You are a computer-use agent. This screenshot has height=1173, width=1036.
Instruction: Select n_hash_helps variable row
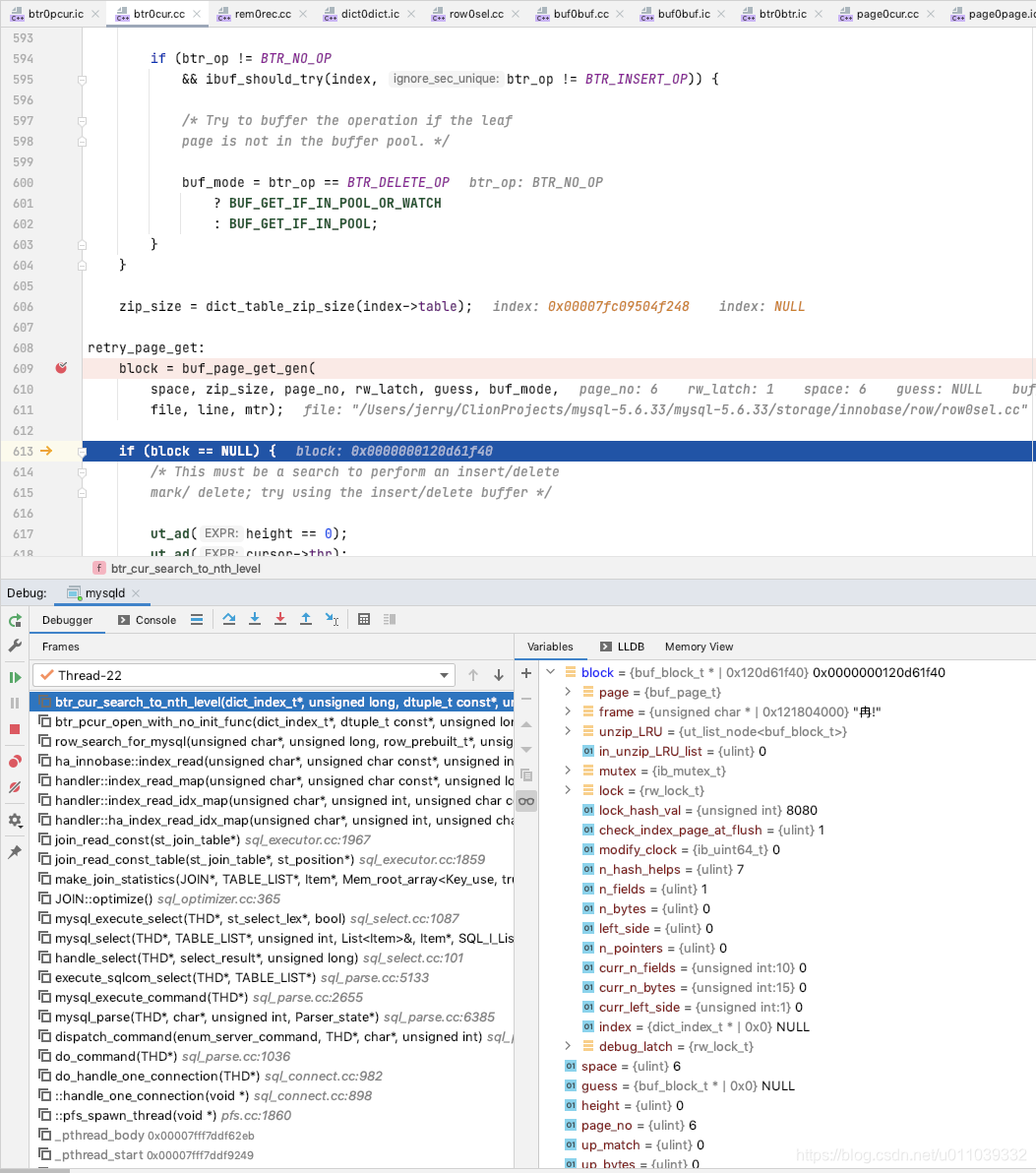(x=787, y=869)
